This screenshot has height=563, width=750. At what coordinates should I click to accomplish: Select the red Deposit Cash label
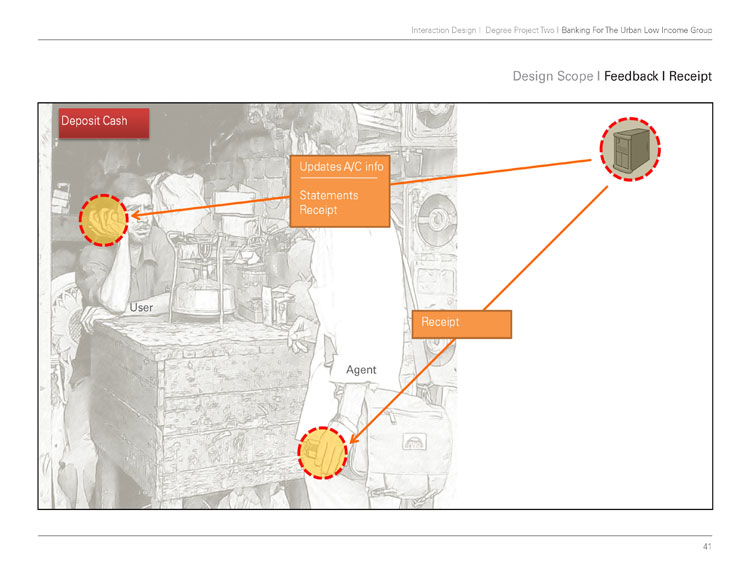click(104, 123)
